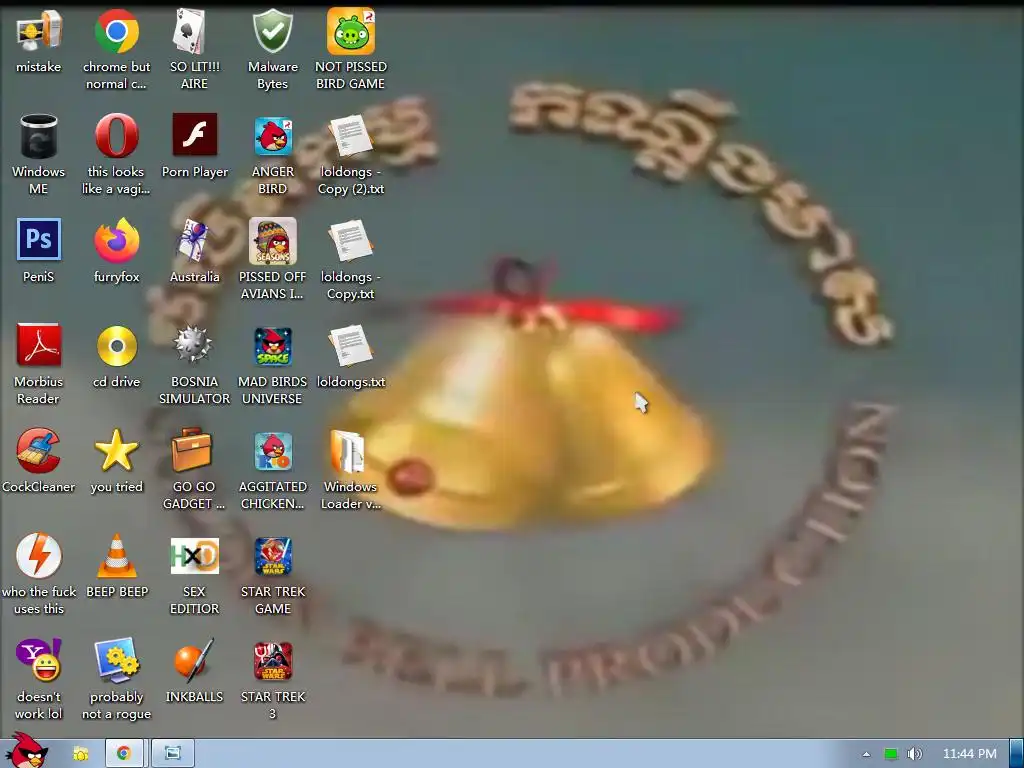Select 'loldongs - Copy (2).txt' file

[x=351, y=136]
